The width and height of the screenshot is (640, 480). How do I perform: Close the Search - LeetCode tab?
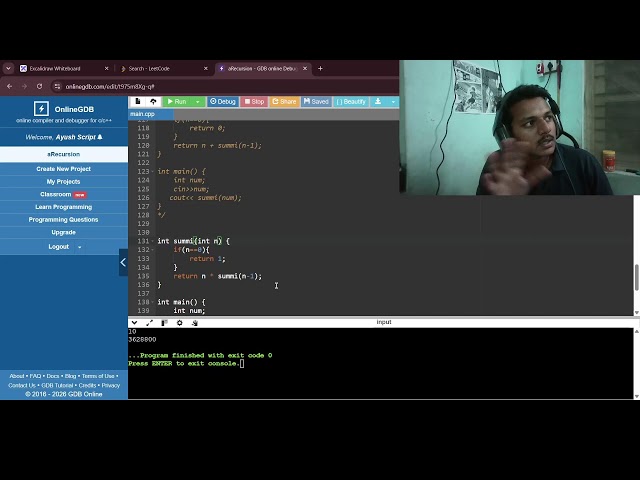click(x=206, y=69)
